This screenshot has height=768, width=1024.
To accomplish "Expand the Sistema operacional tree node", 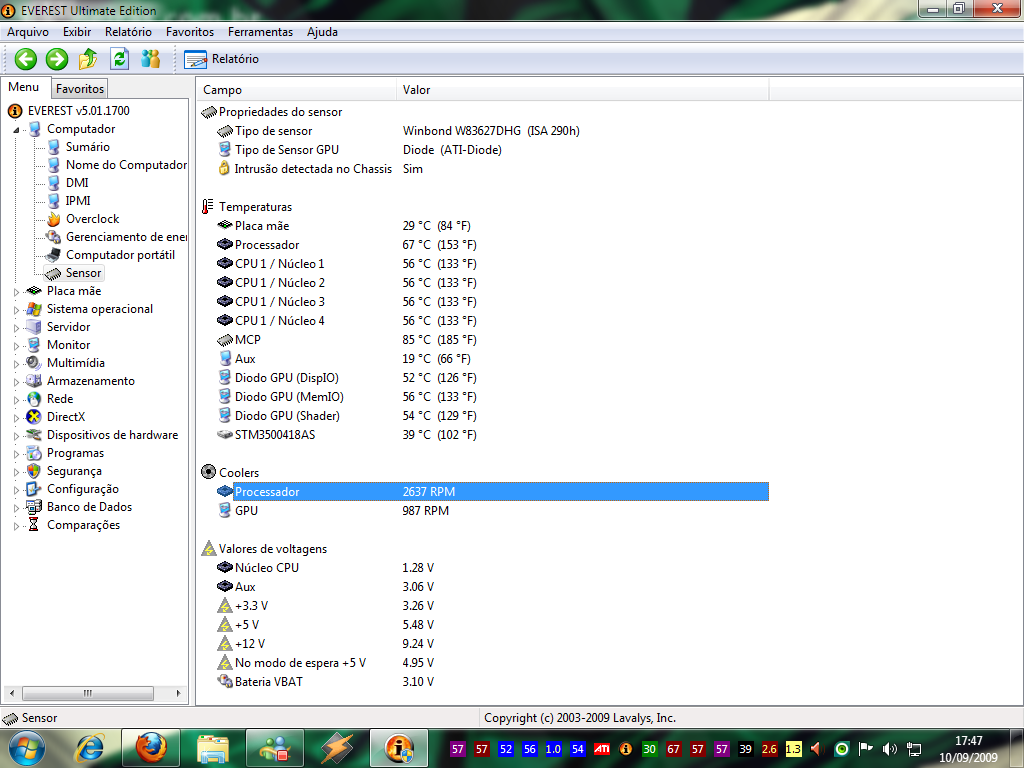I will tap(16, 310).
